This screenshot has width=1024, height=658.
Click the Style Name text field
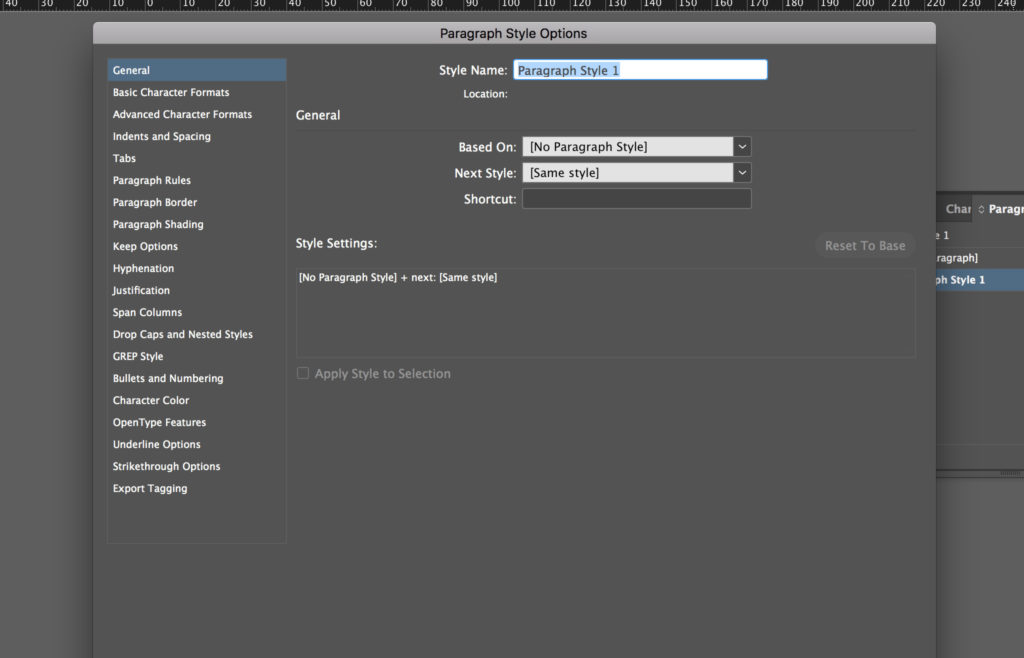point(640,70)
